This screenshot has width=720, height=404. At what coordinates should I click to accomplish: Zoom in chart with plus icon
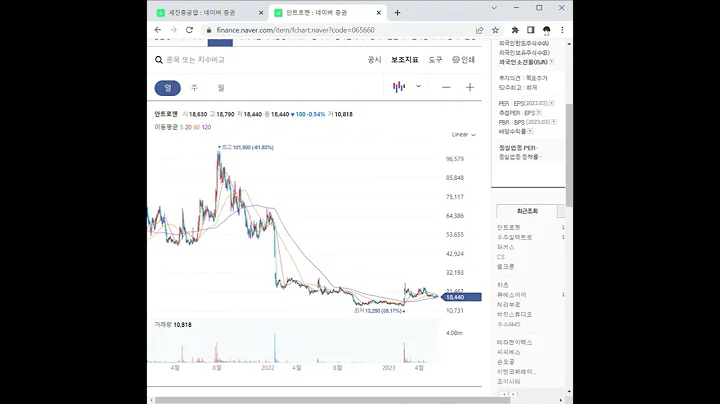pyautogui.click(x=470, y=87)
